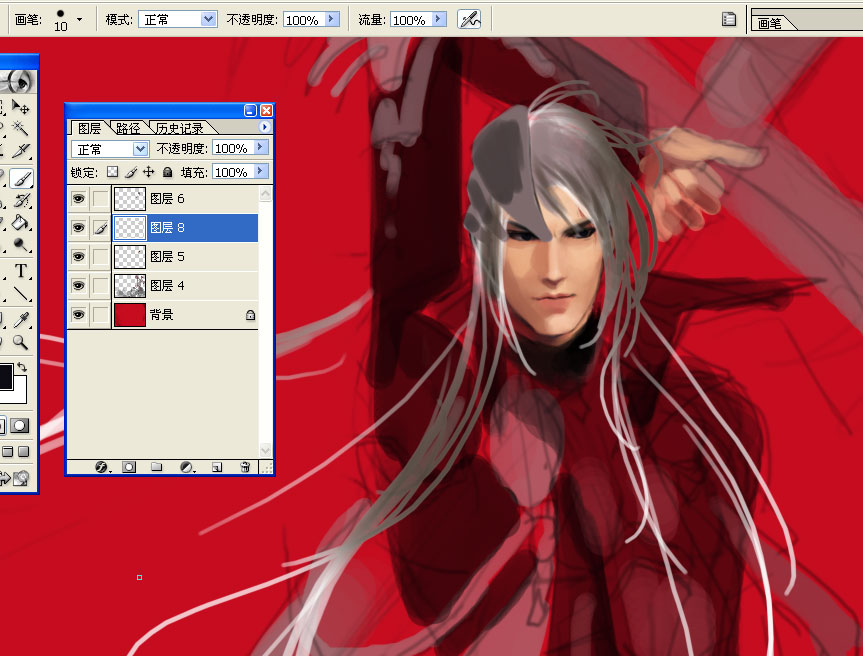Toggle link box for 图层 6
863x656 pixels.
[100, 199]
